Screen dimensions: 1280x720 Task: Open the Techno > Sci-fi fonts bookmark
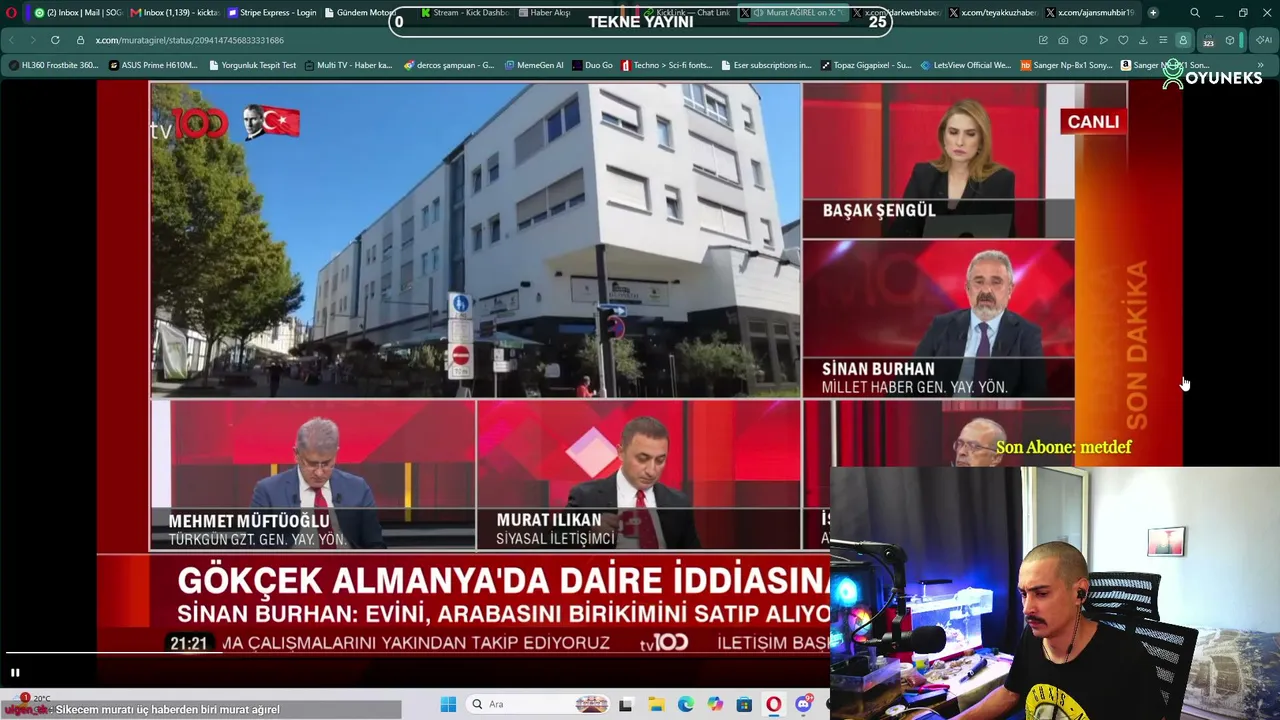tap(666, 65)
